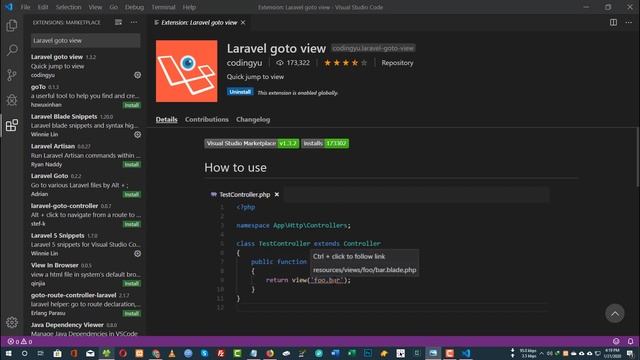Close the Extension: Laravel goto view tab
This screenshot has width=640, height=360.
click(x=243, y=22)
